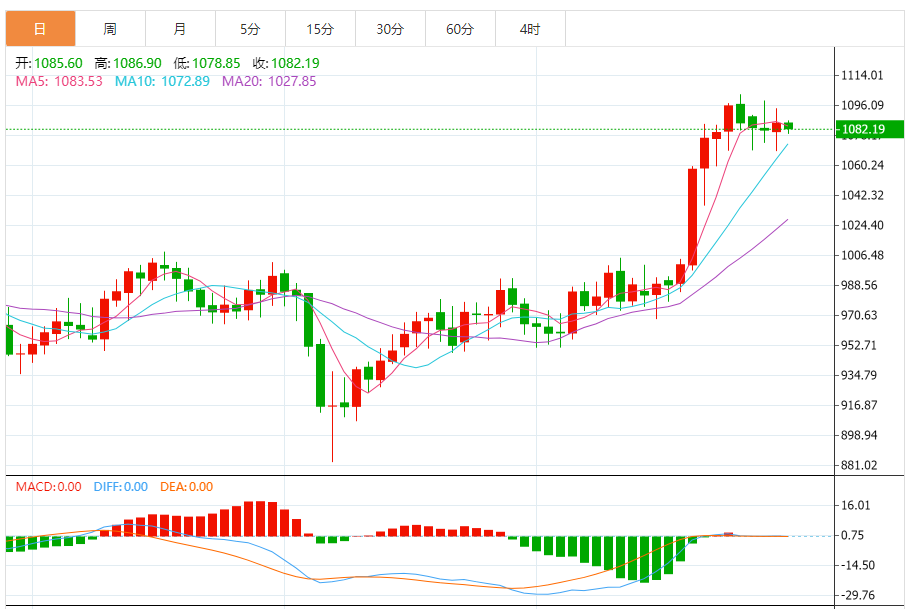Click the MACD:0.00 indicator label
907x609 pixels.
pos(49,487)
